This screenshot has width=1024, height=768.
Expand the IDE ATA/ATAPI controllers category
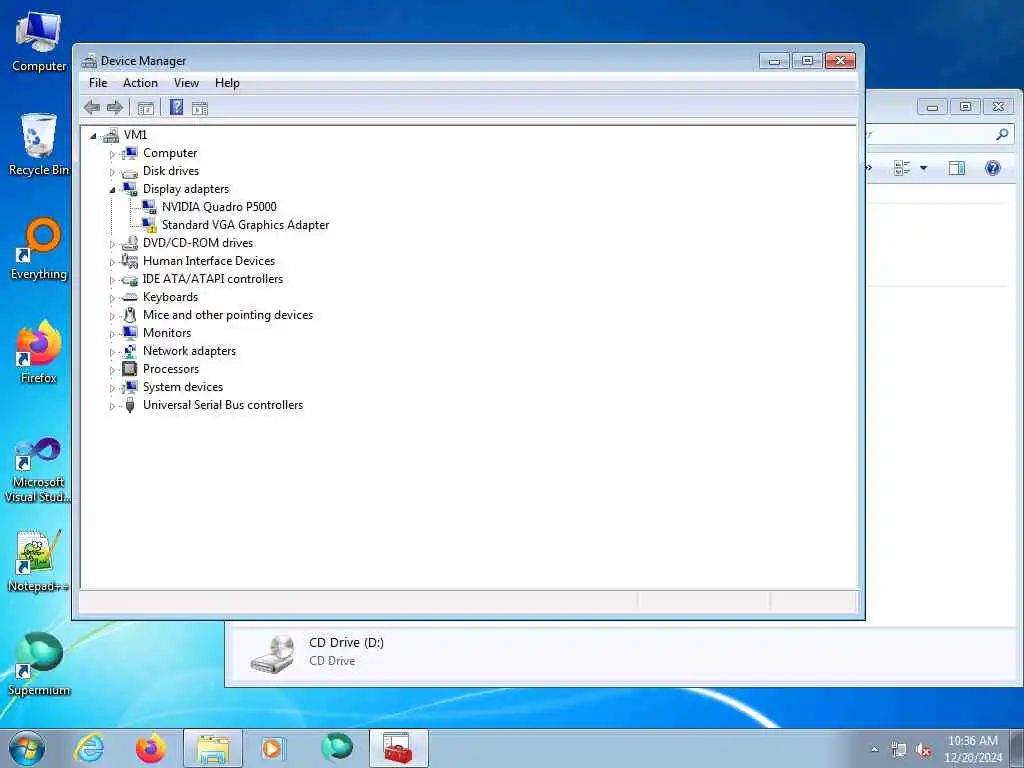pyautogui.click(x=112, y=280)
